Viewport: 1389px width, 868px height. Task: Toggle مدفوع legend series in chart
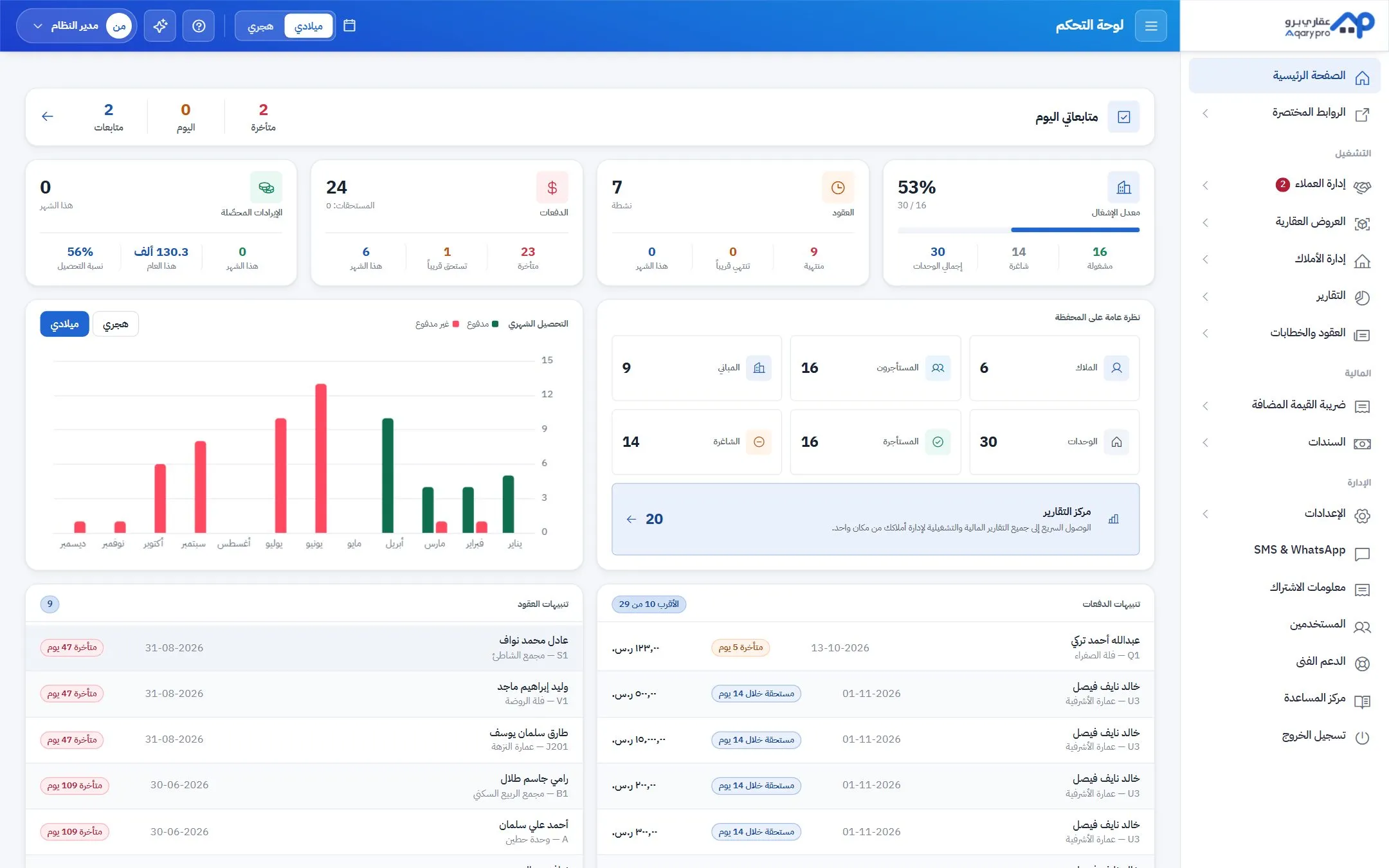coord(483,324)
